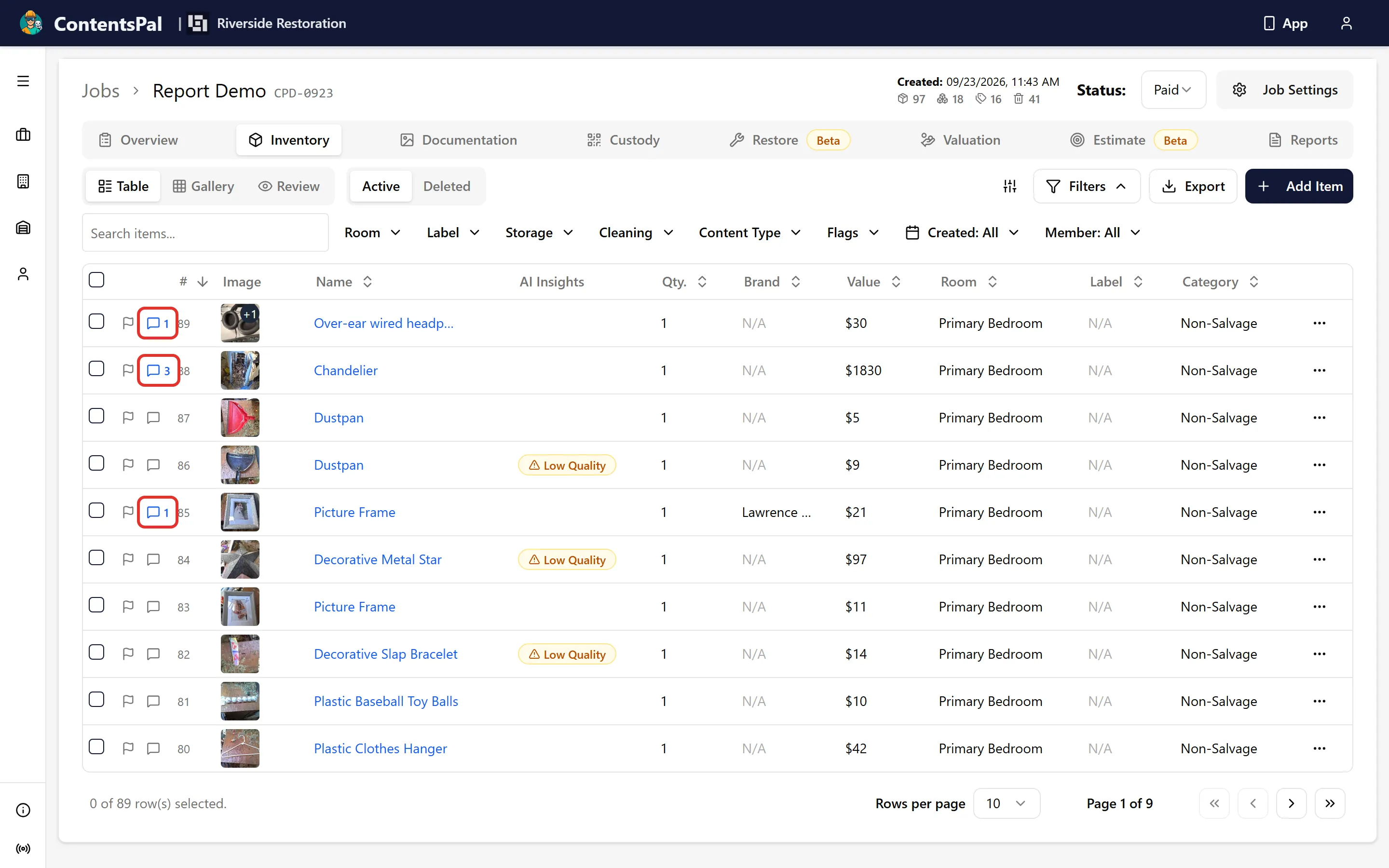Image resolution: width=1389 pixels, height=868 pixels.
Task: Open the Valuation tab
Action: point(961,140)
